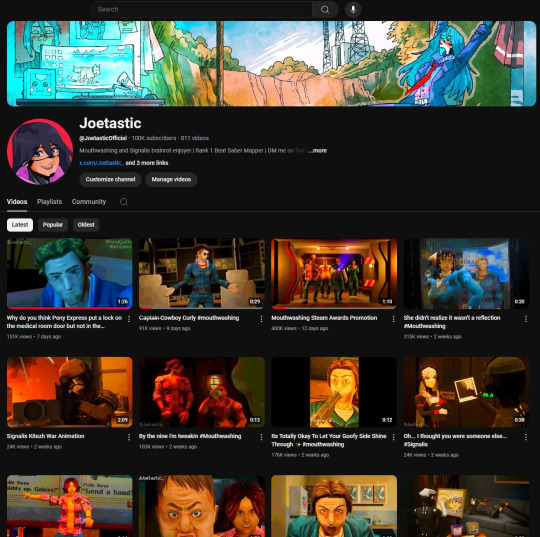Click title 'Signalis Kitezh War Animation'

(45, 436)
